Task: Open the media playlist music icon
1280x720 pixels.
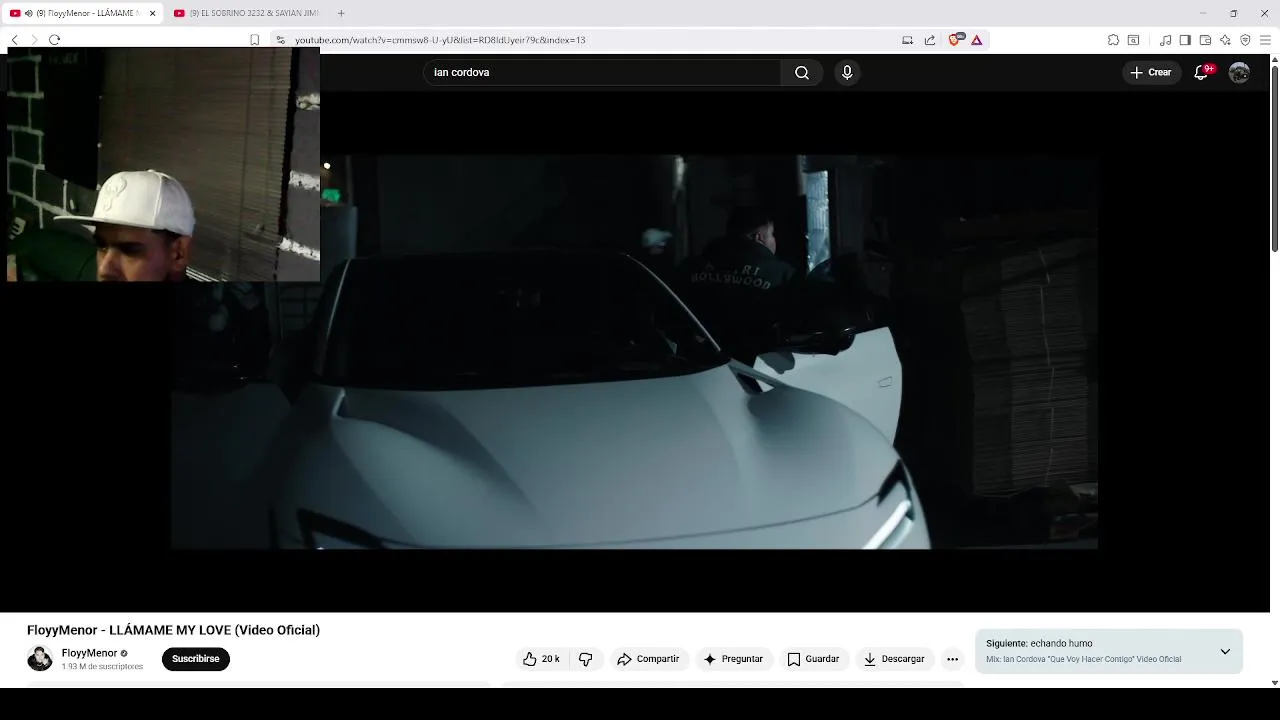Action: click(1165, 40)
